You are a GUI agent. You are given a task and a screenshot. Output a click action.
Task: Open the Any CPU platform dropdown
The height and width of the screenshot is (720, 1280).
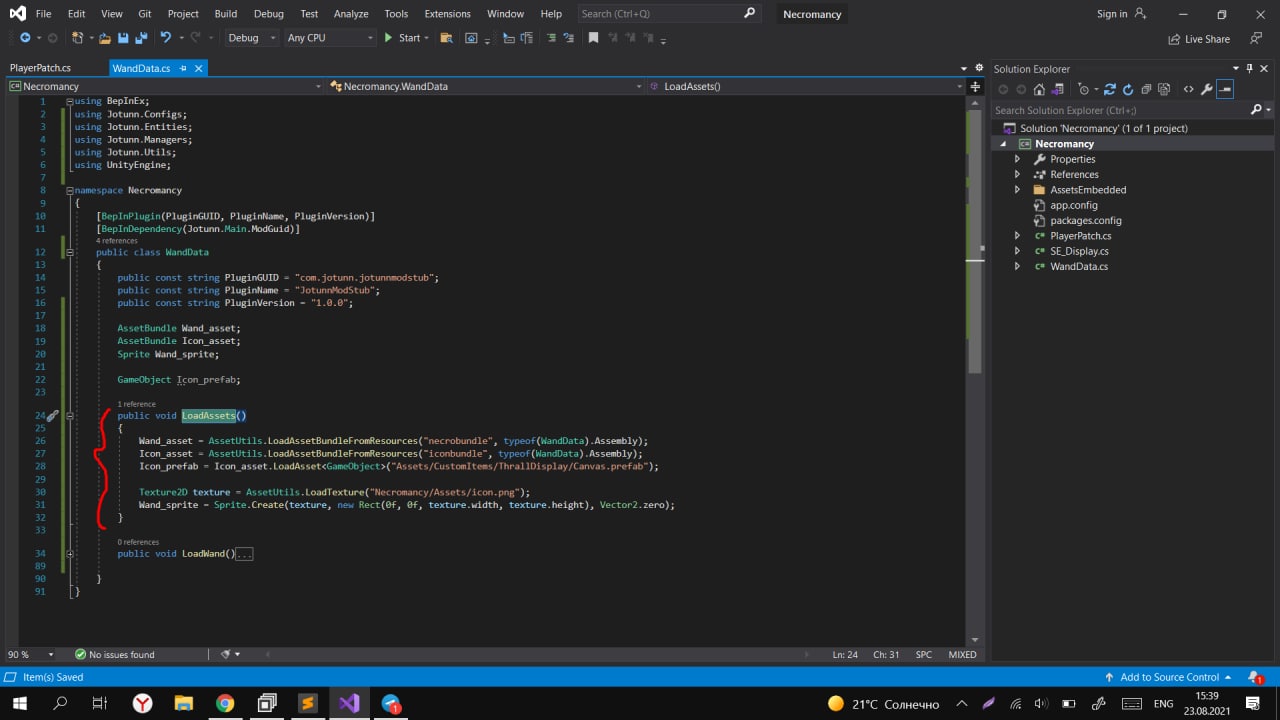click(x=329, y=38)
